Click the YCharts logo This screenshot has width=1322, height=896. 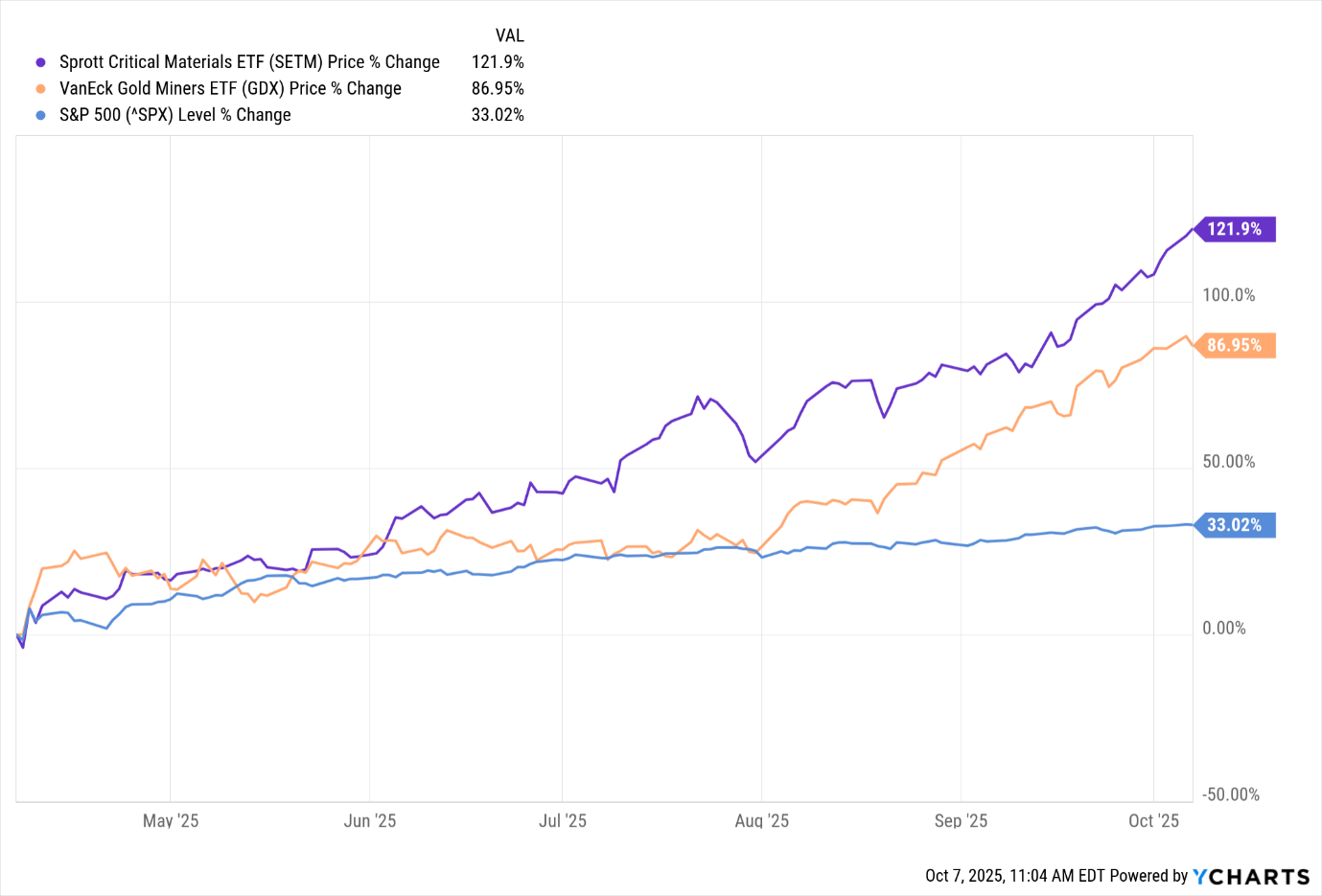(1251, 876)
